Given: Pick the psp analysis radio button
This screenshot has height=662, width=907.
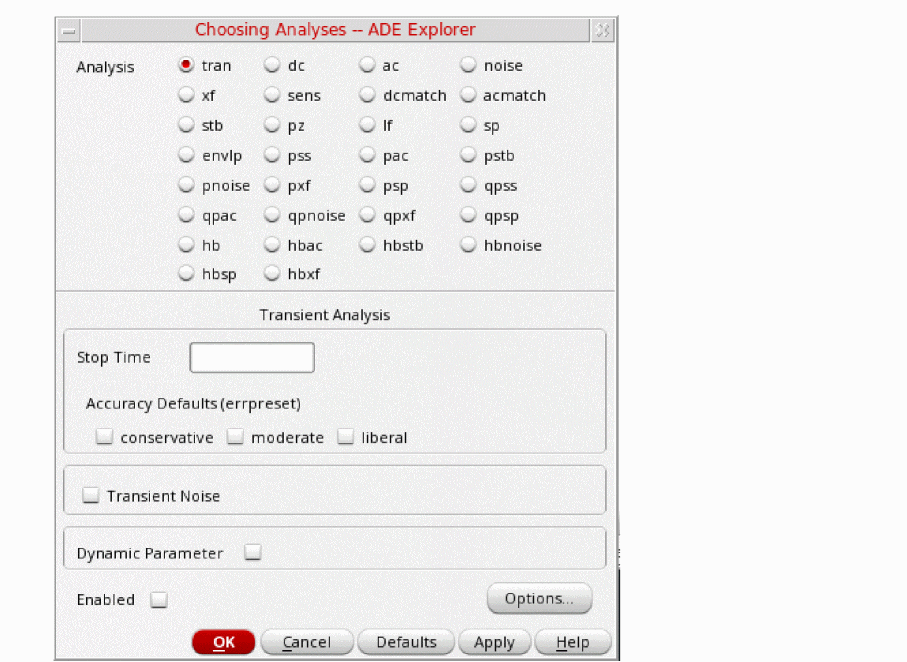Looking at the screenshot, I should [x=367, y=185].
